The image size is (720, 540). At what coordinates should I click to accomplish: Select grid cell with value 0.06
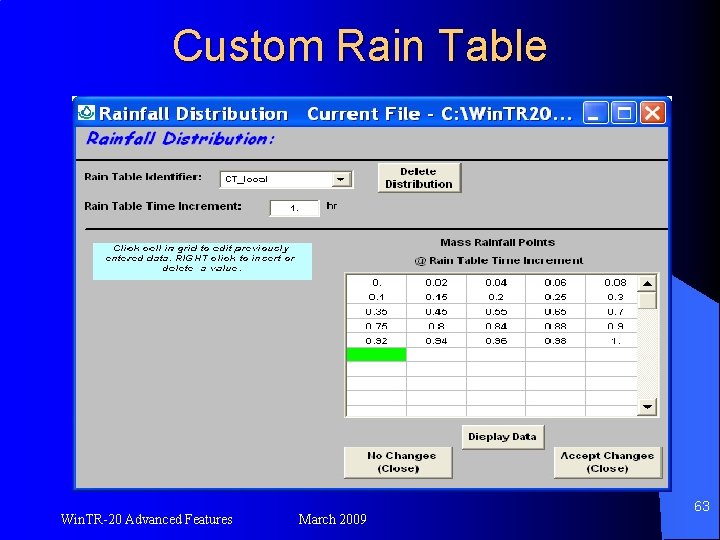[x=555, y=282]
